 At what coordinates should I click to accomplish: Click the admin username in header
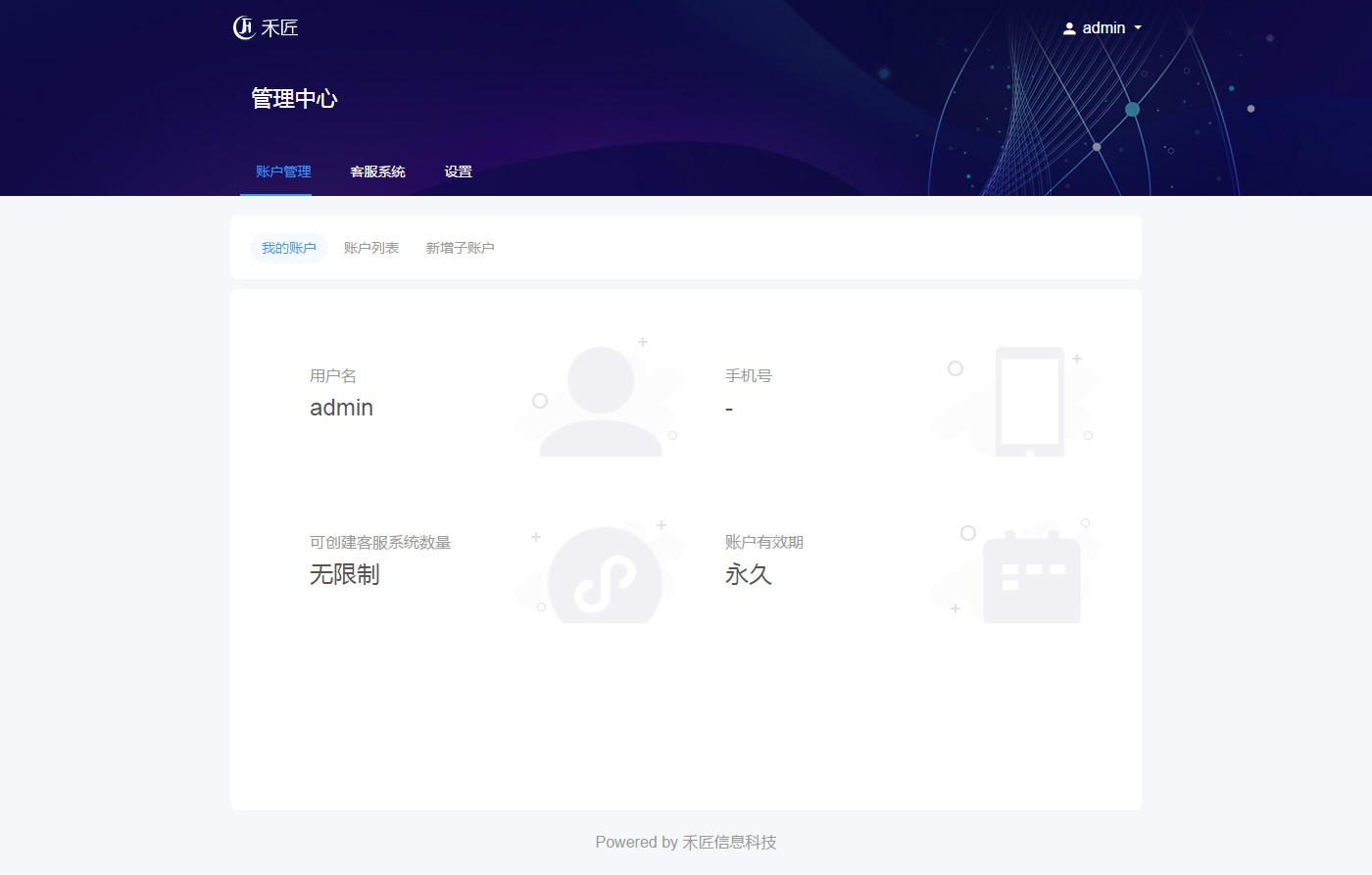coord(1103,28)
